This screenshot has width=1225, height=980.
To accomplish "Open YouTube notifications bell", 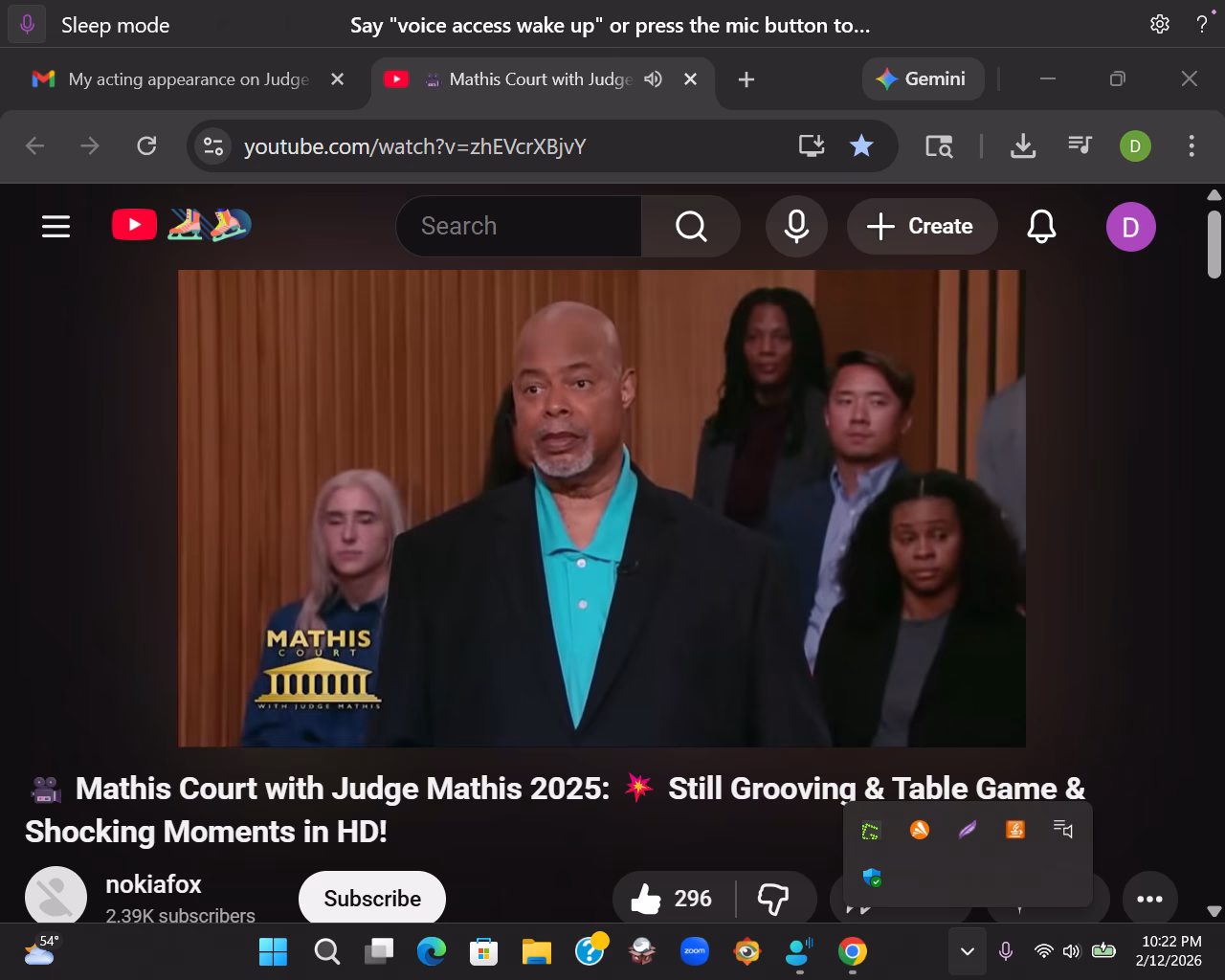I will tap(1041, 226).
